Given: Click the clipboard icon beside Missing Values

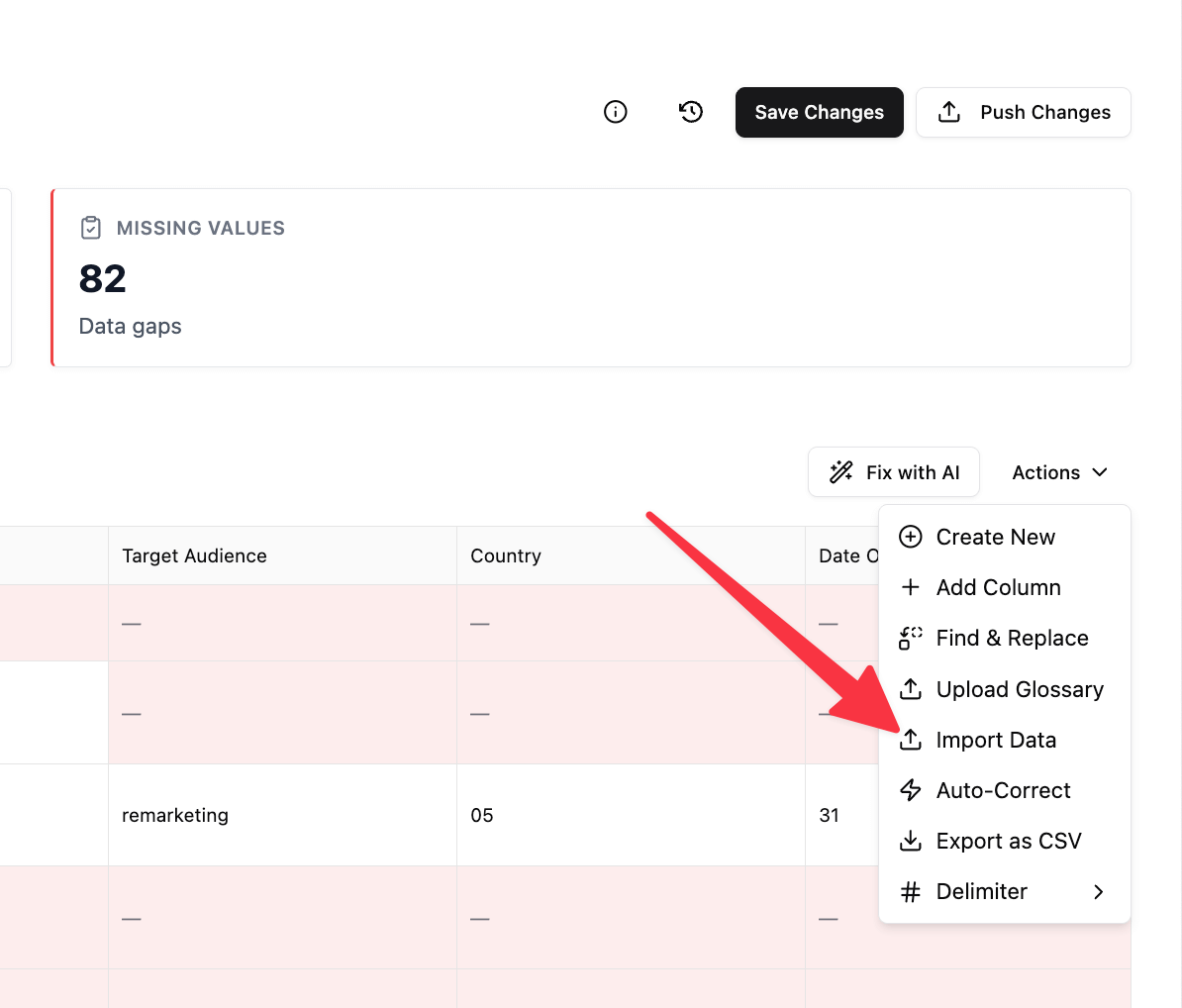Looking at the screenshot, I should point(91,228).
